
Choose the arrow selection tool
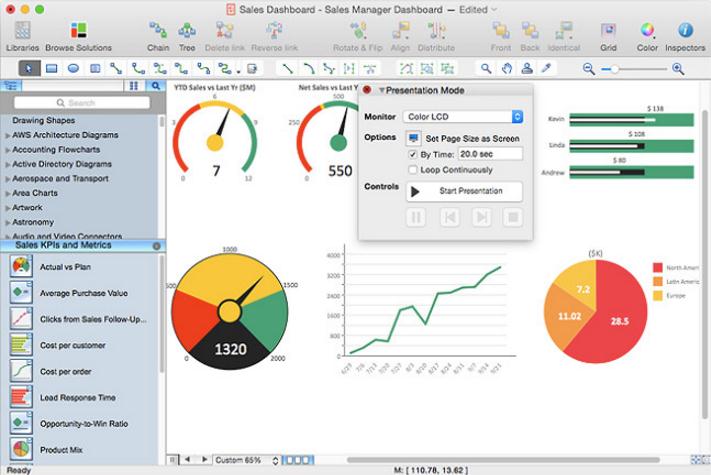coord(29,68)
